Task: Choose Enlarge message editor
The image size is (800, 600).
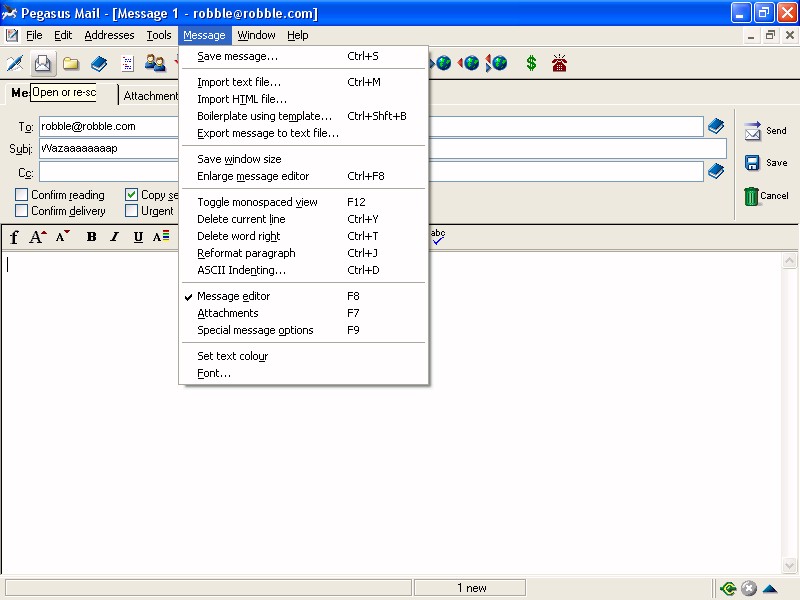Action: click(x=304, y=176)
